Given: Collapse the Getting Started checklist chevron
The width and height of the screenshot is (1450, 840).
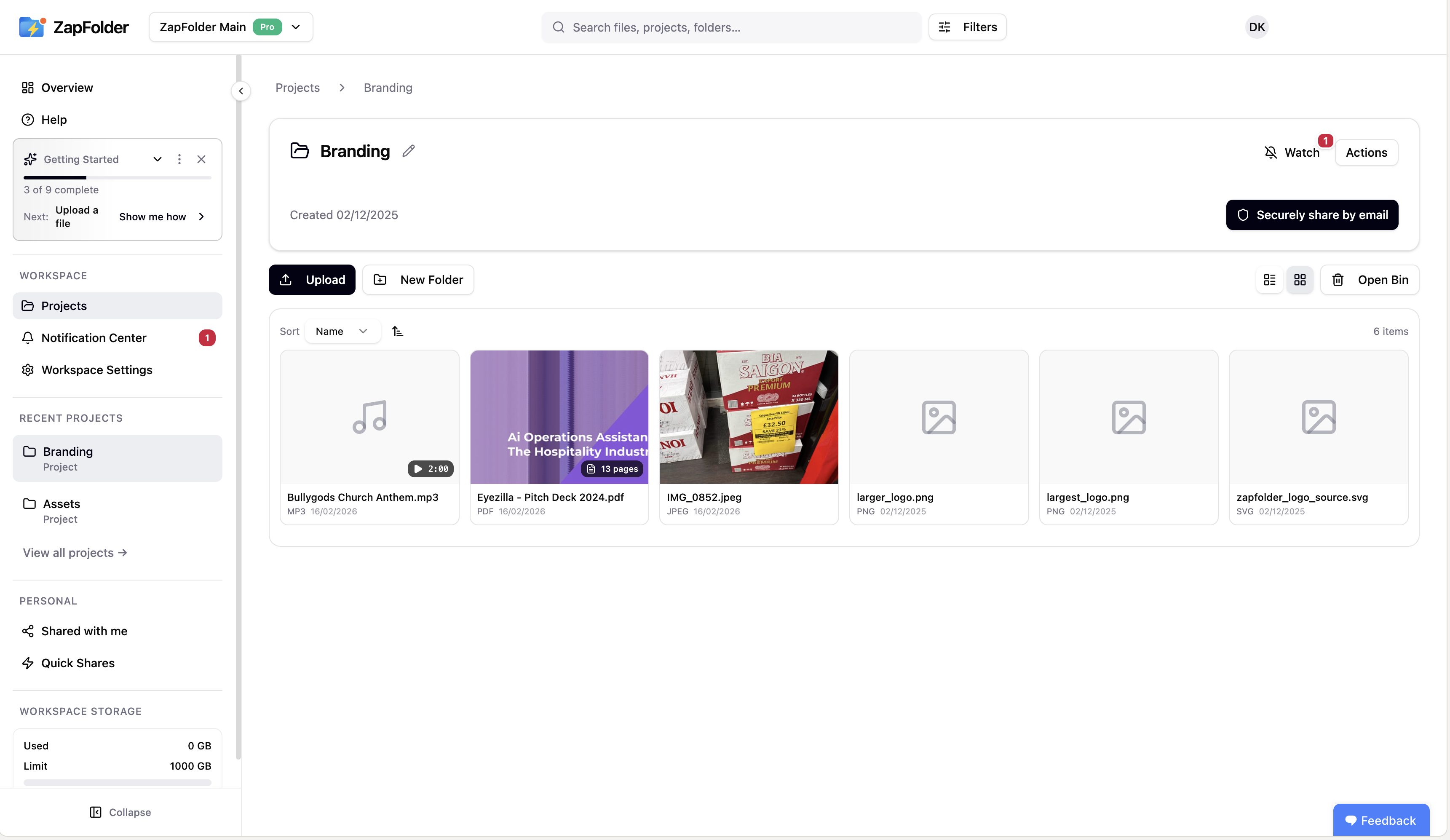Looking at the screenshot, I should click(x=157, y=159).
